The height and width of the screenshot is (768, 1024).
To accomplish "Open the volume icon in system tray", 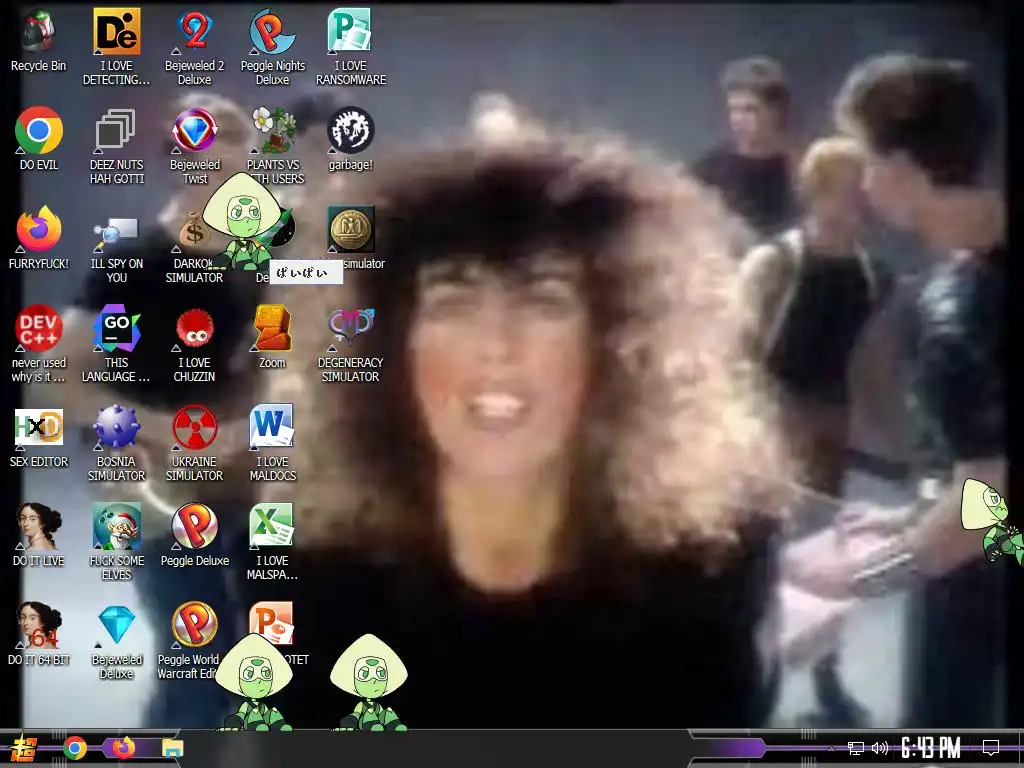I will [880, 748].
